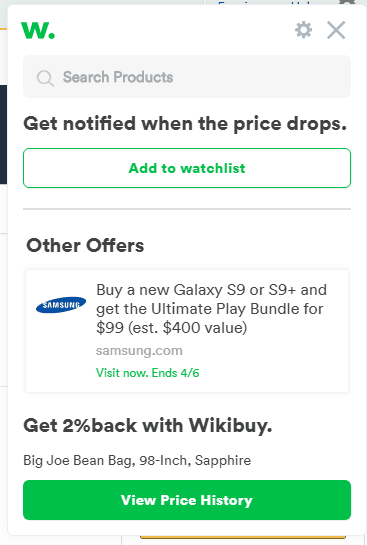This screenshot has height=545, width=367.
Task: Click the magnifying glass search icon
Action: coord(45,78)
